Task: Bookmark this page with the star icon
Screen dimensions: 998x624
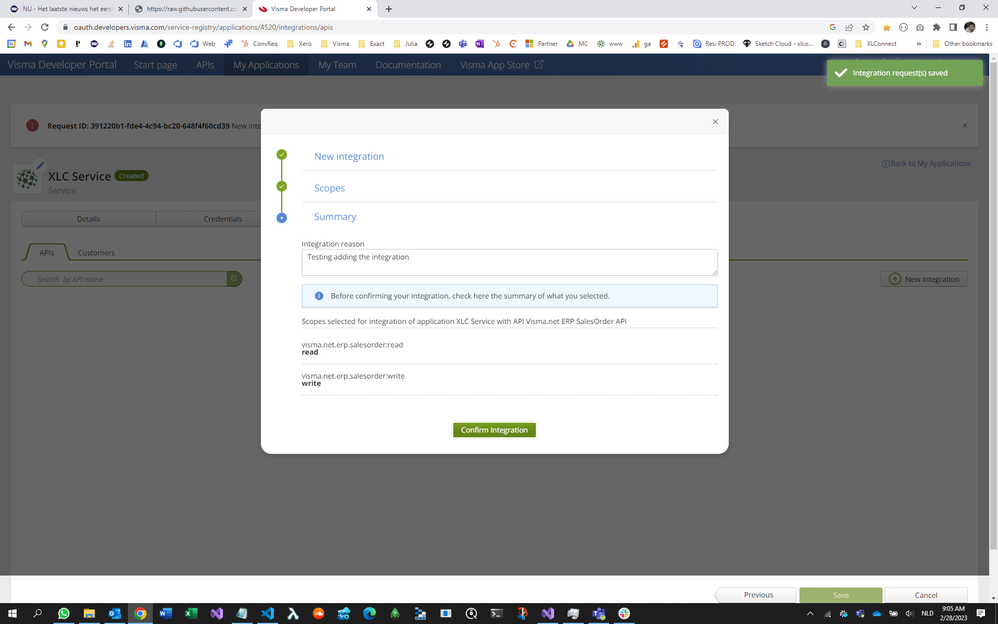Action: pyautogui.click(x=866, y=27)
